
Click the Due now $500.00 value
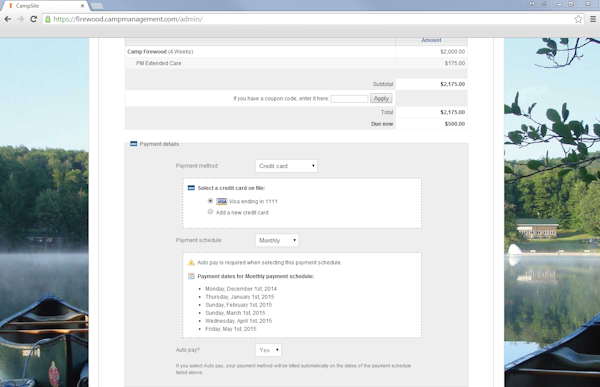(x=455, y=124)
